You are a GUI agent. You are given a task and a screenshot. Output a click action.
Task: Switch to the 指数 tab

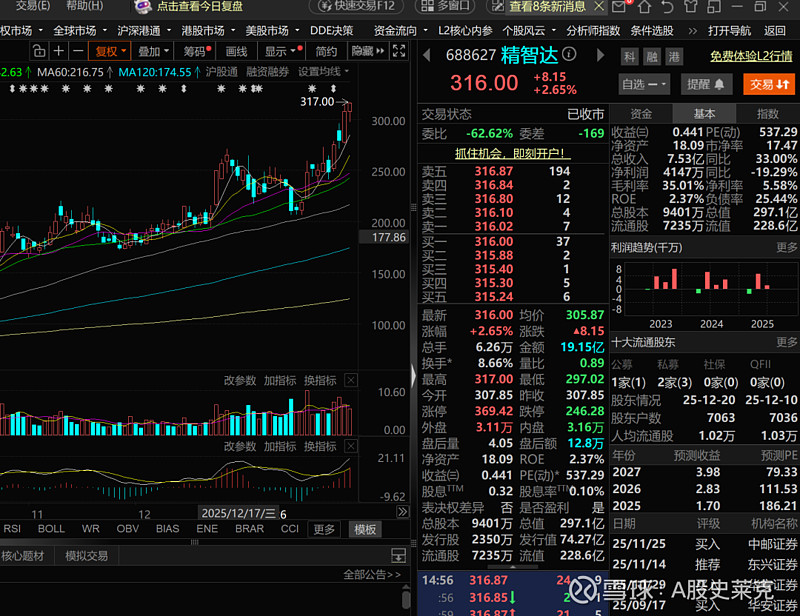768,114
